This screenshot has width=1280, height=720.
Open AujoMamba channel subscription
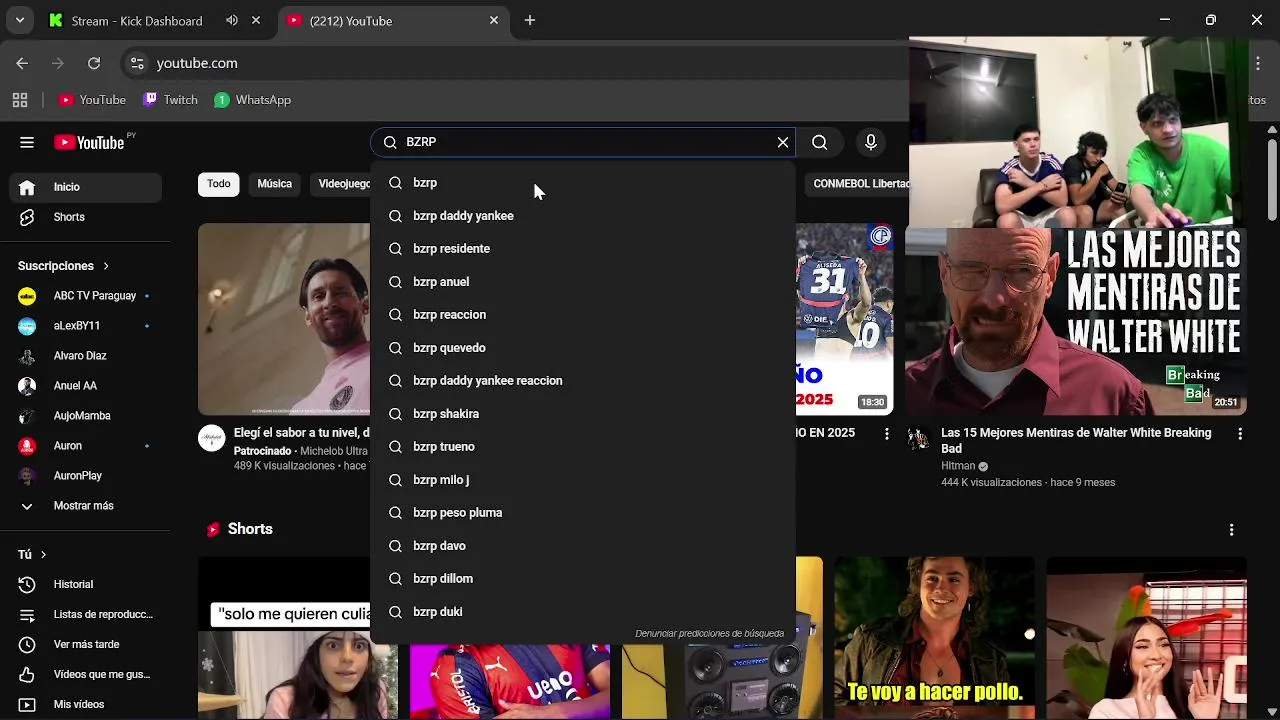coord(86,416)
